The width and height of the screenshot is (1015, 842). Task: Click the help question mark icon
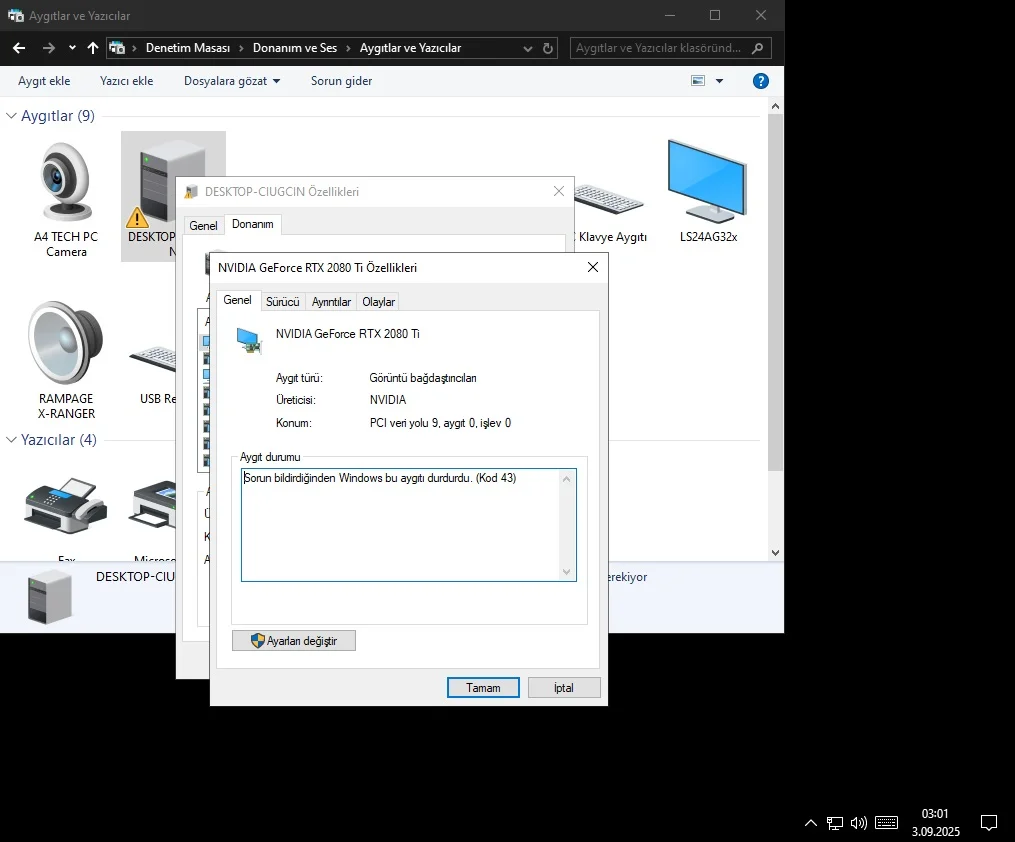tap(761, 81)
